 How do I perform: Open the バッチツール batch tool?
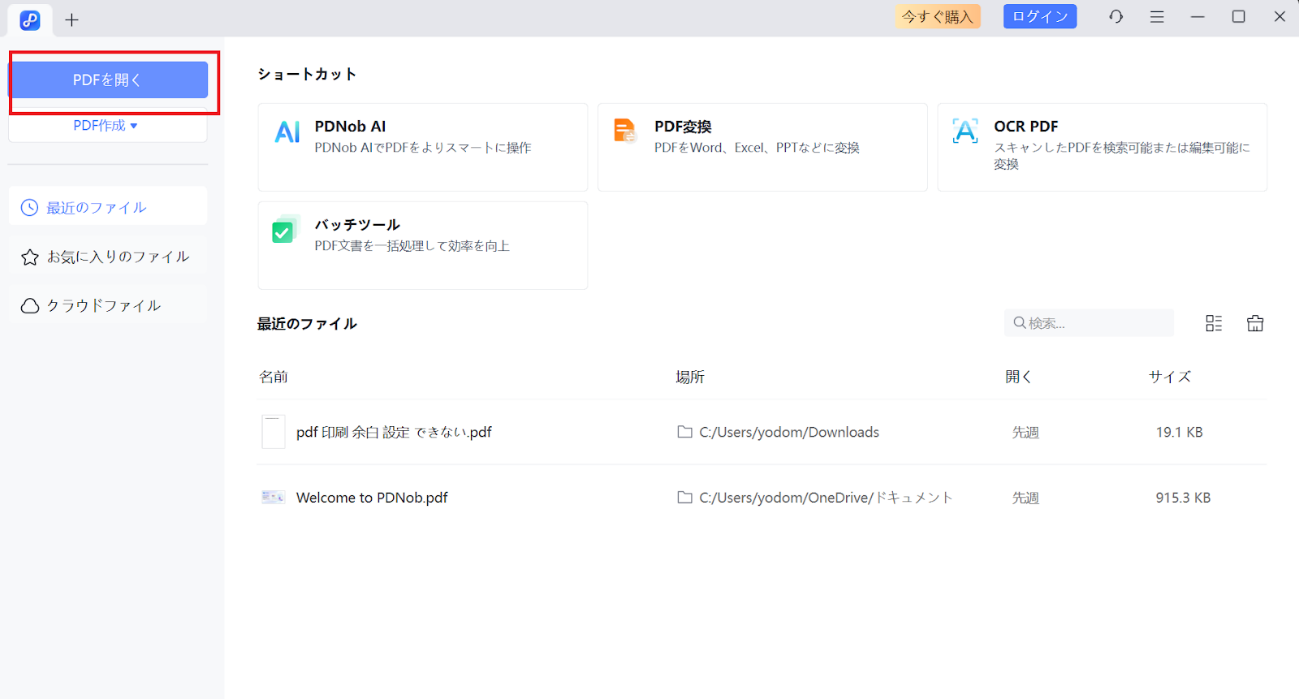click(421, 244)
